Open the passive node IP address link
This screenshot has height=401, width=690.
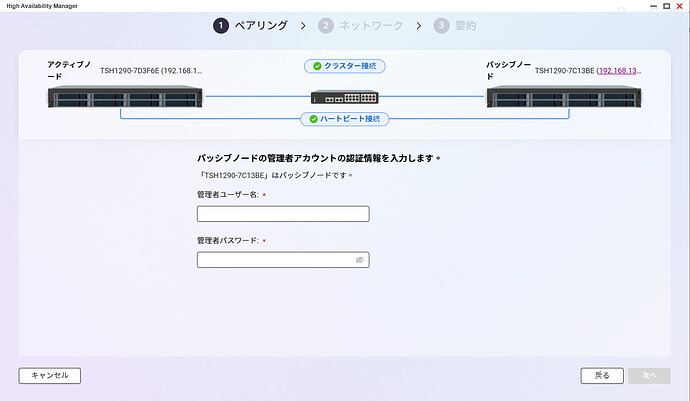click(x=619, y=72)
